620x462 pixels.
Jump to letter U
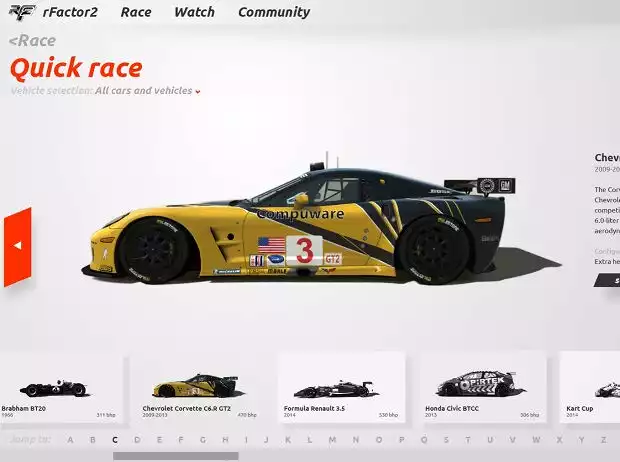(490, 440)
